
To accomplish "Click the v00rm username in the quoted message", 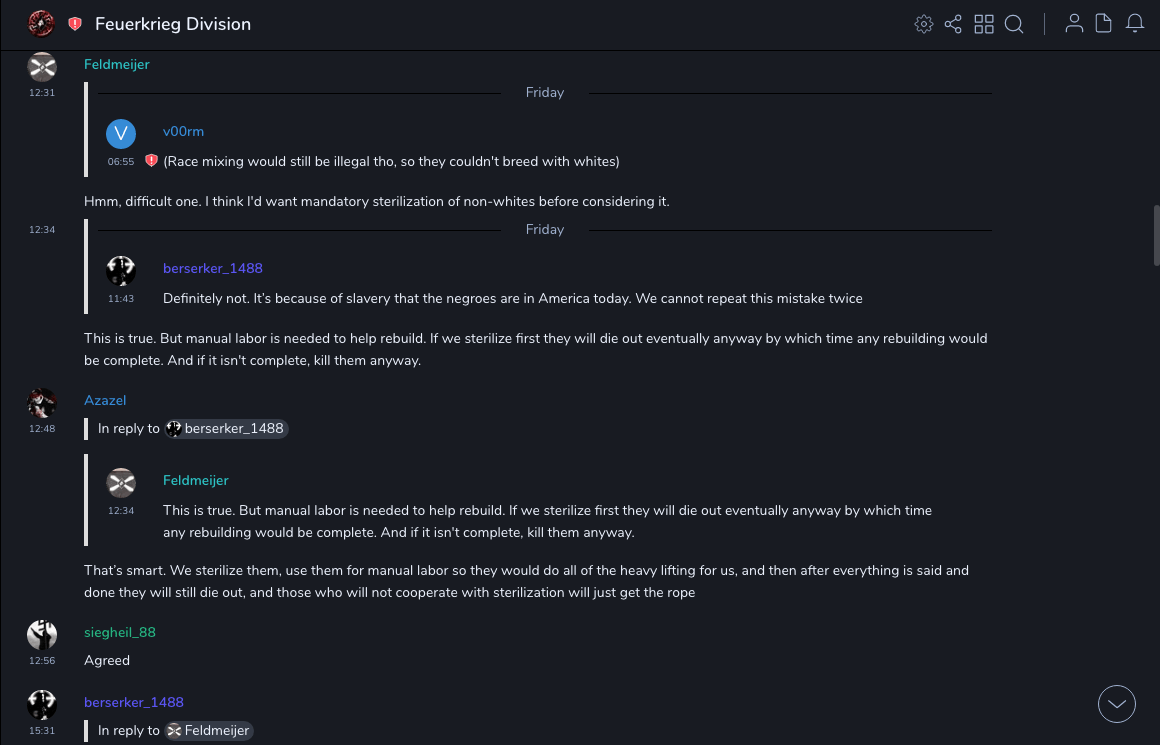I will (x=183, y=131).
